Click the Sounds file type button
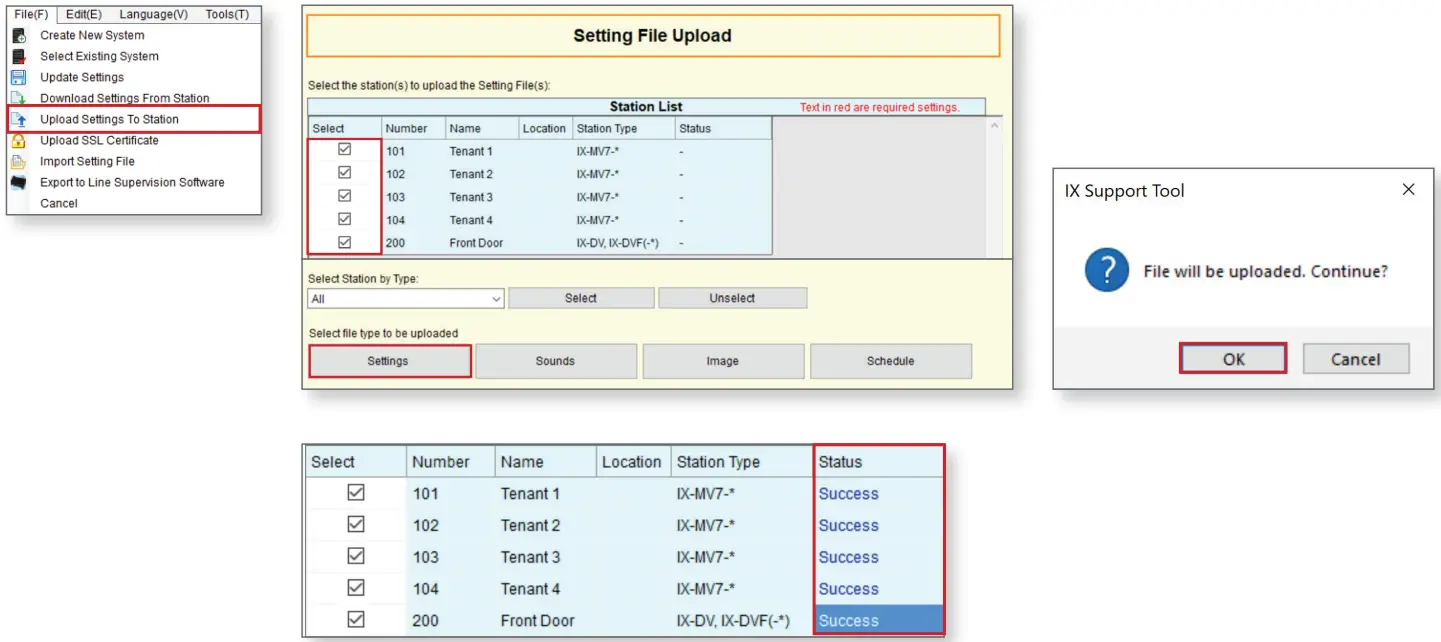Screen dimensions: 1441x642 556,361
